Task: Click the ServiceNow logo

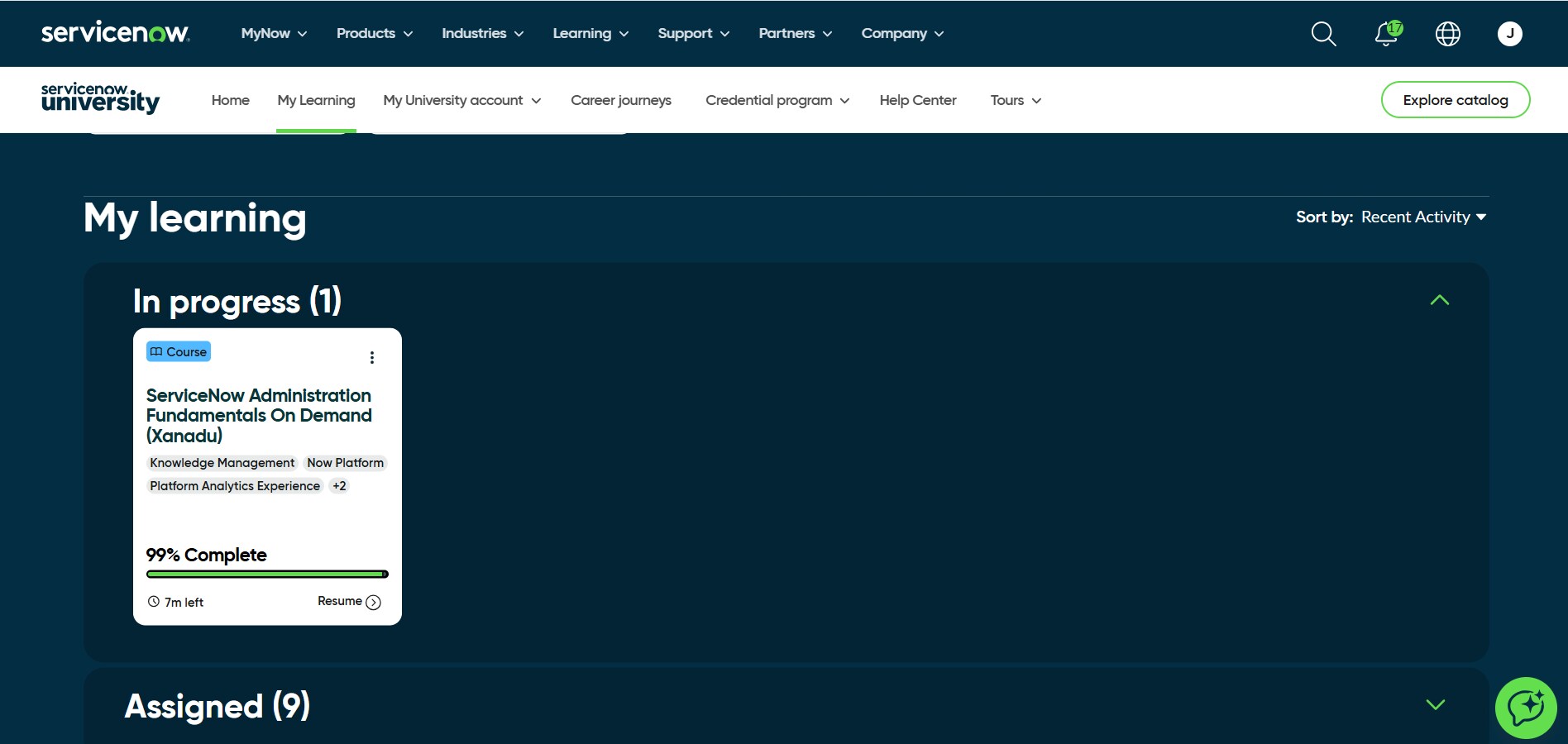Action: click(x=115, y=32)
